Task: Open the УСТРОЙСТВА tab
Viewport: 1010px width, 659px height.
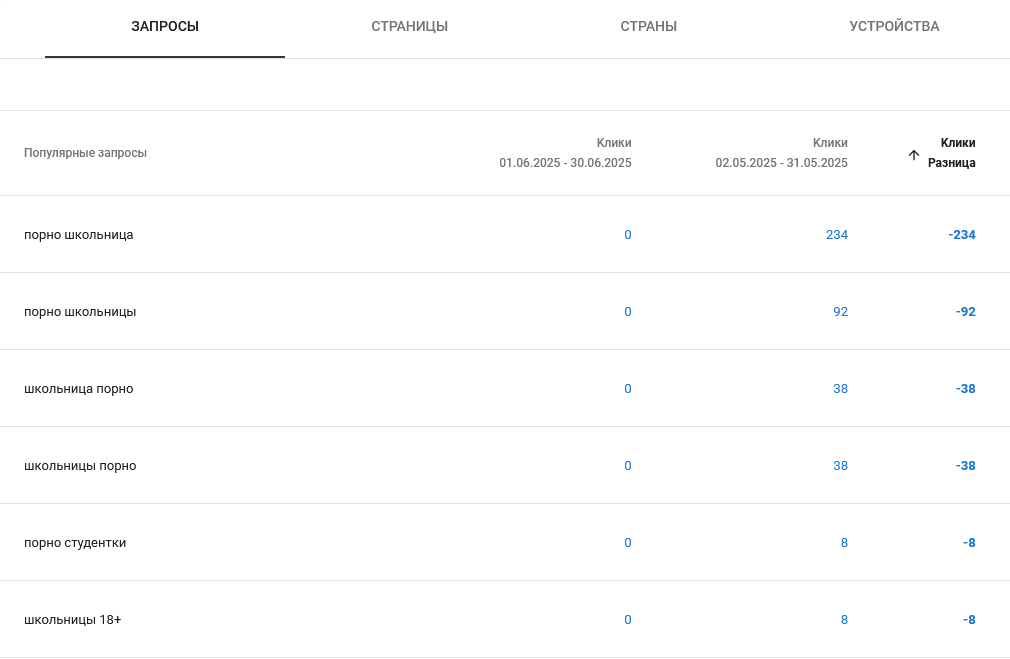Action: 894,26
